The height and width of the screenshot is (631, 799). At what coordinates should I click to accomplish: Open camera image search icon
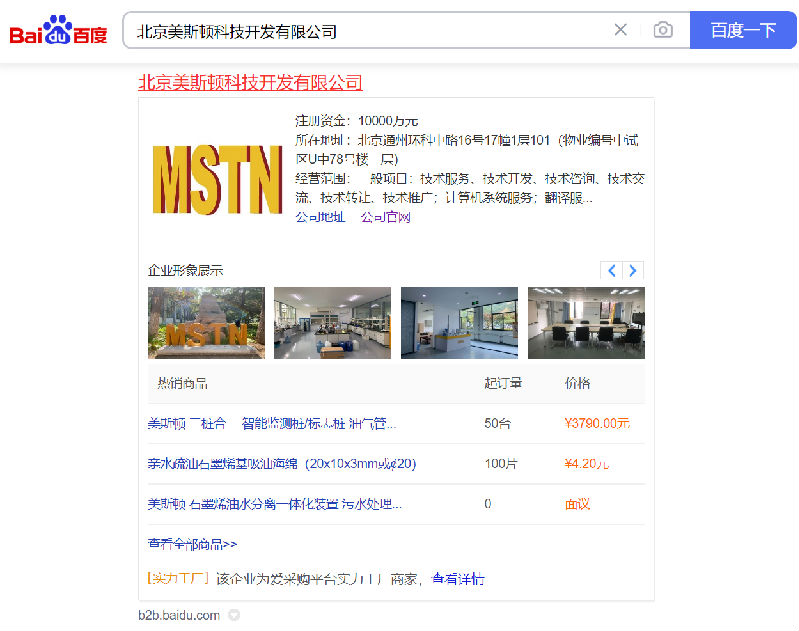coord(663,30)
